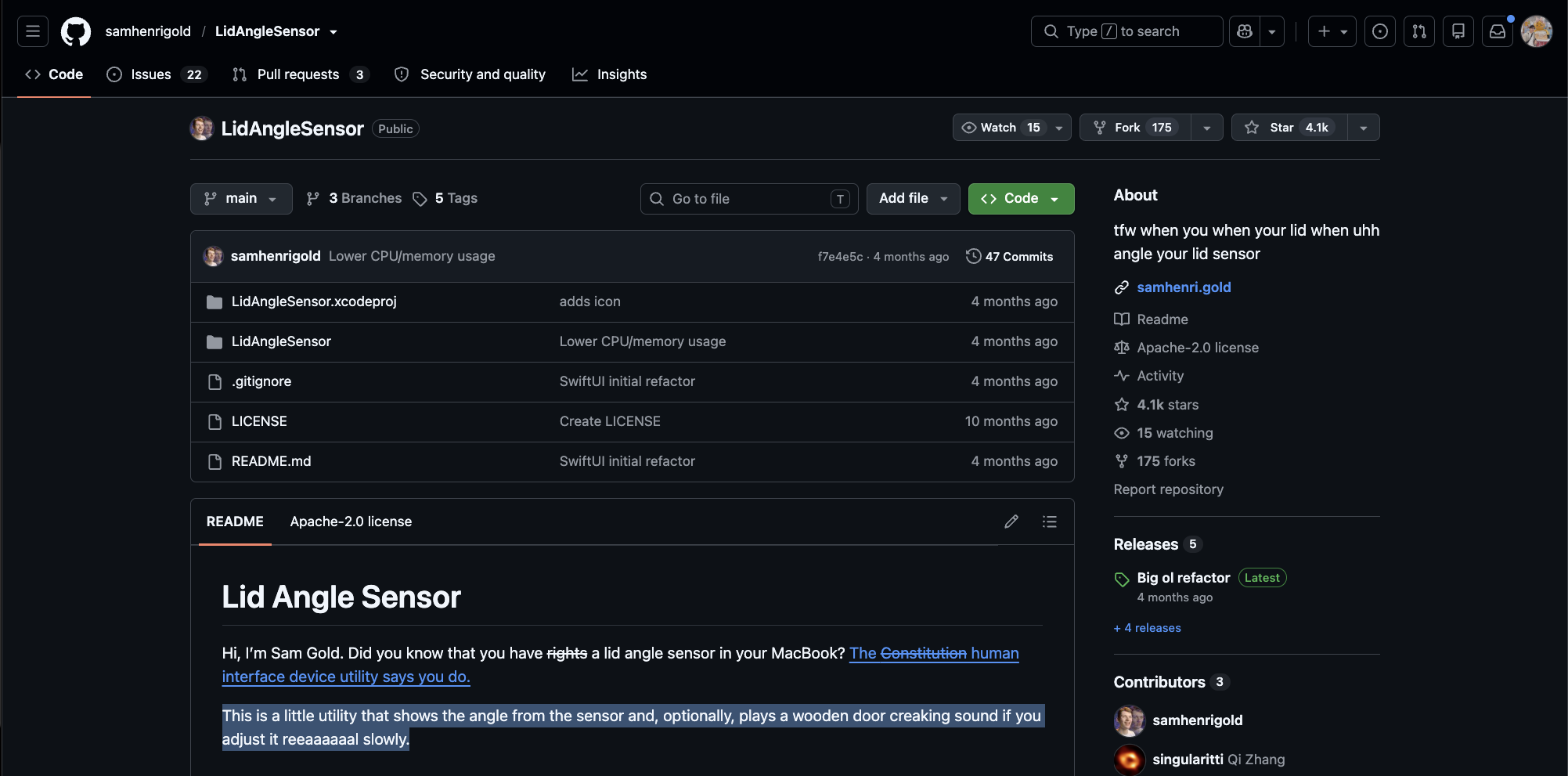Click the samhenrigold contributor avatar

tap(1130, 720)
